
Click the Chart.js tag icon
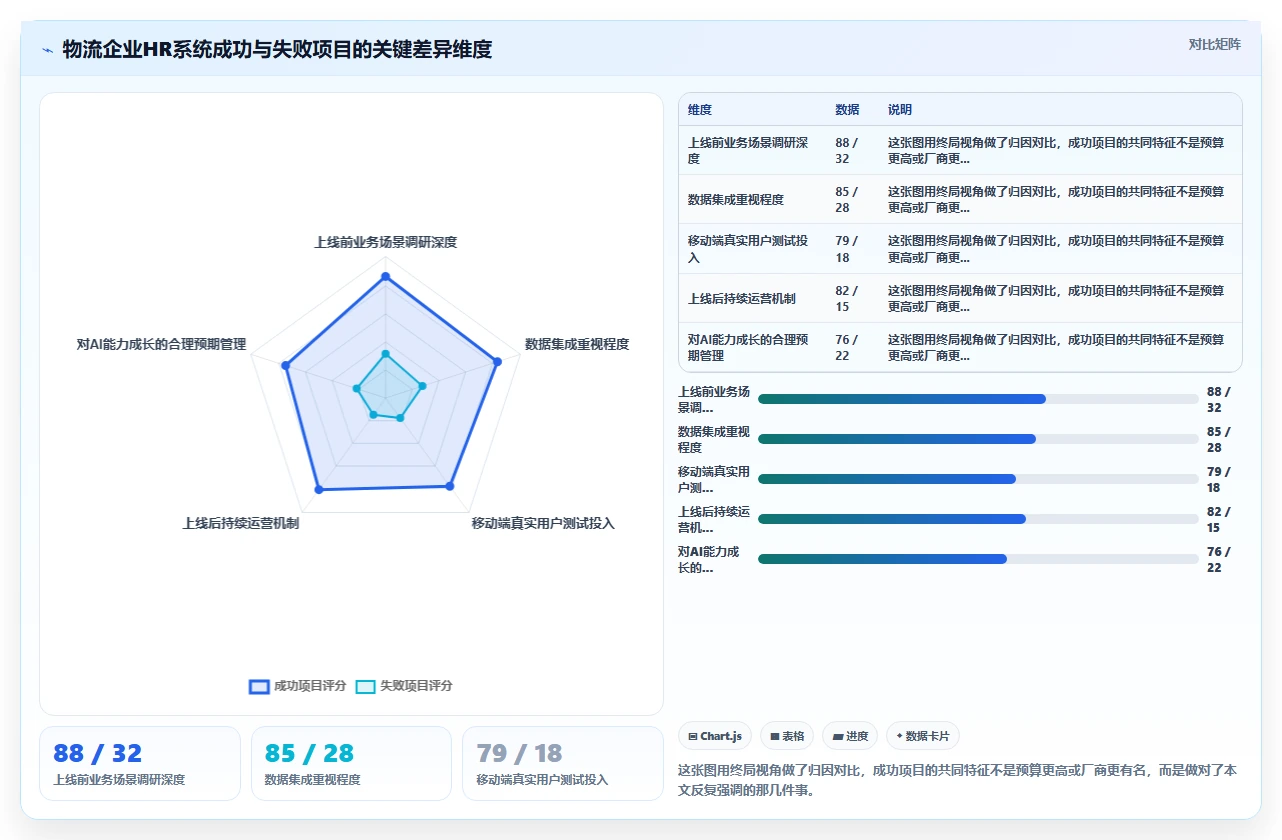pyautogui.click(x=692, y=736)
